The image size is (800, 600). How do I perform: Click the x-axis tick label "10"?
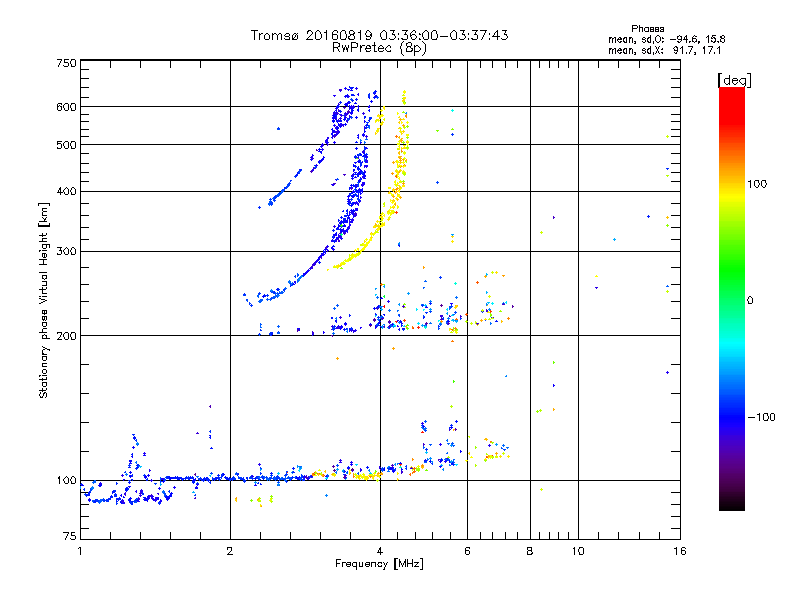click(578, 551)
